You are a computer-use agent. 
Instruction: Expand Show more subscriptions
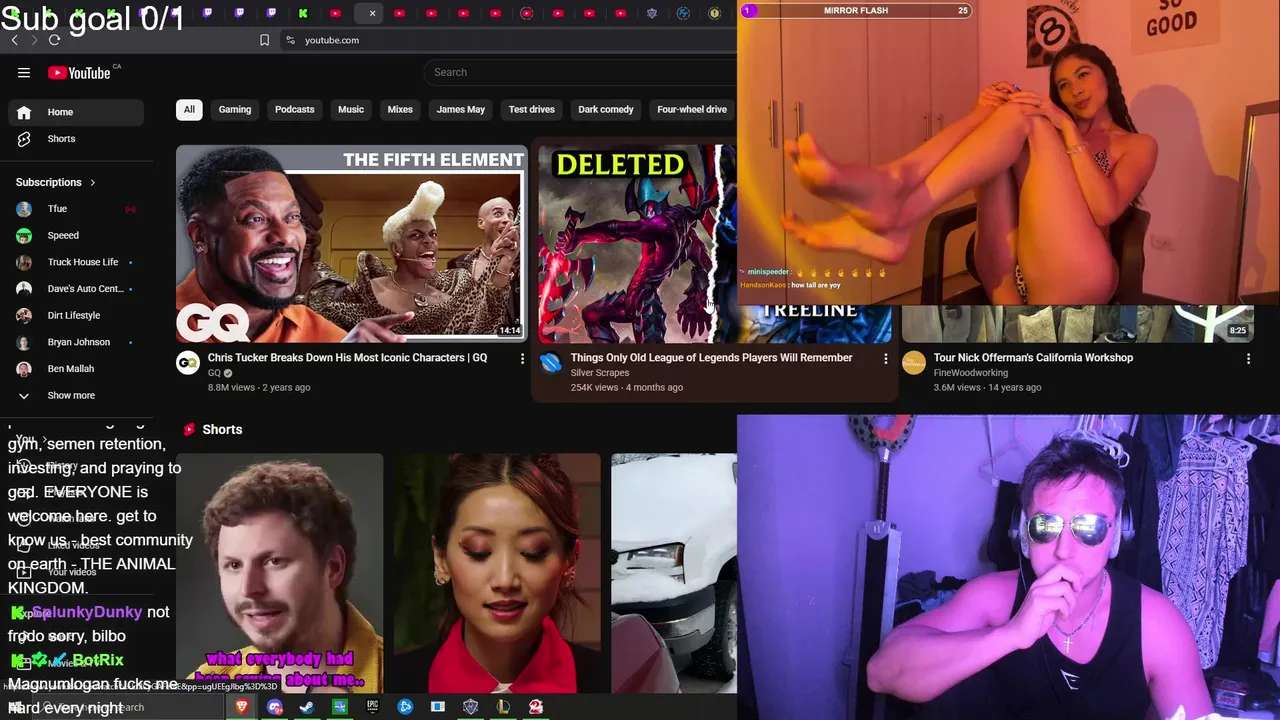click(x=75, y=395)
